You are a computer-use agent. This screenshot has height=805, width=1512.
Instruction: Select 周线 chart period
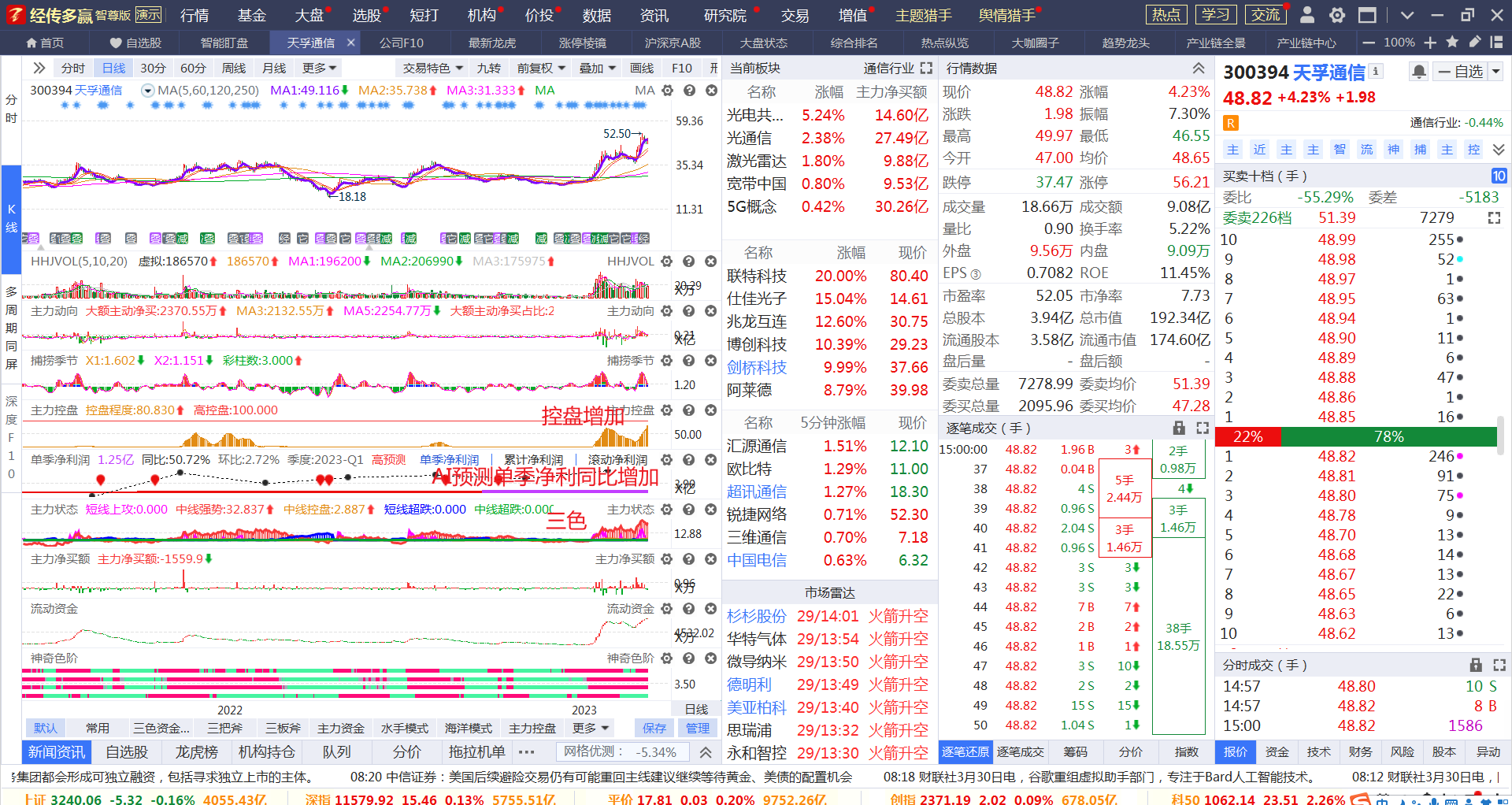coord(234,69)
